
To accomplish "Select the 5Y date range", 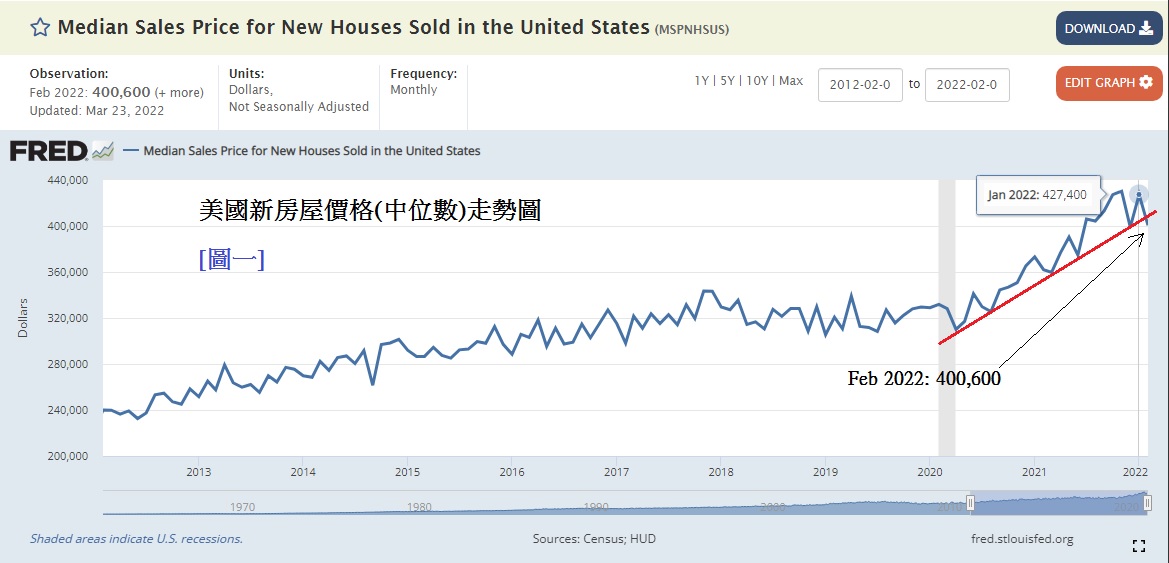I will pos(730,81).
